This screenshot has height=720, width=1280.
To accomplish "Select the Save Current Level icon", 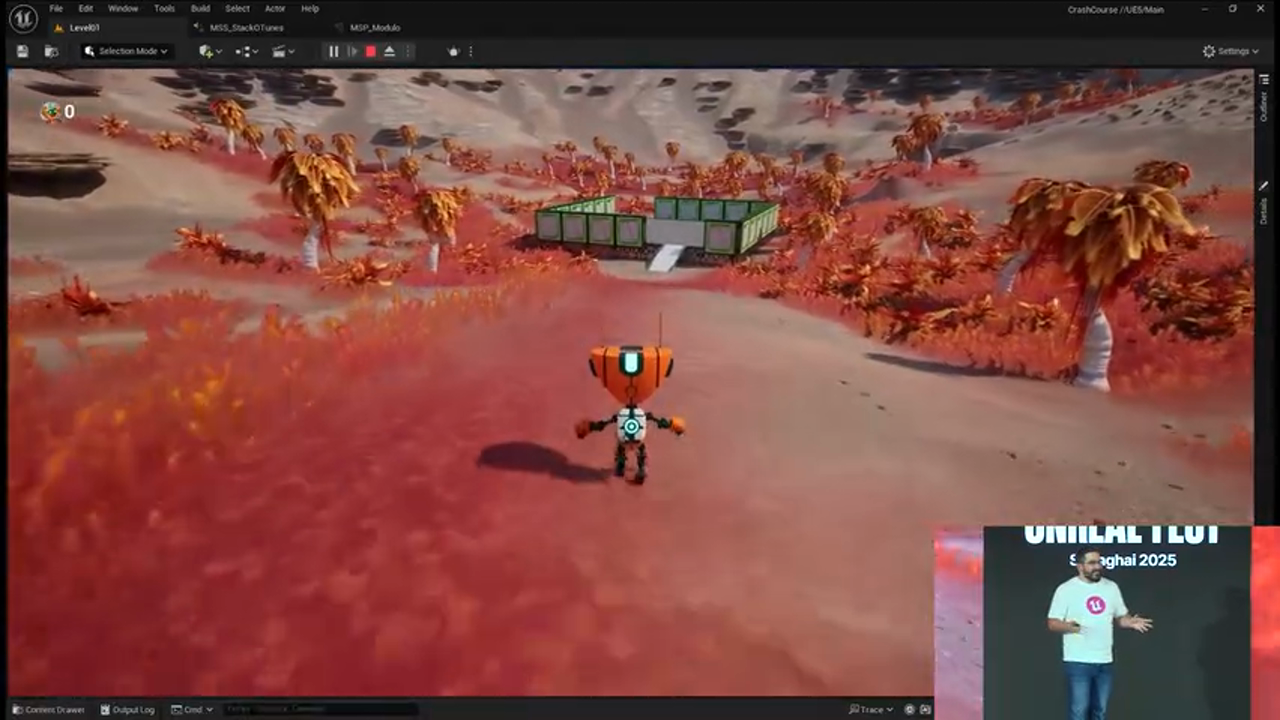I will click(x=22, y=51).
